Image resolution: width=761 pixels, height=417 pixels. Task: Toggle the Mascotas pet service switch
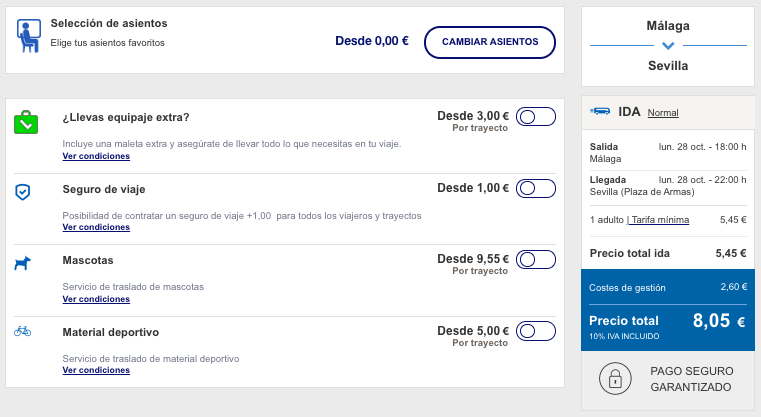point(536,260)
